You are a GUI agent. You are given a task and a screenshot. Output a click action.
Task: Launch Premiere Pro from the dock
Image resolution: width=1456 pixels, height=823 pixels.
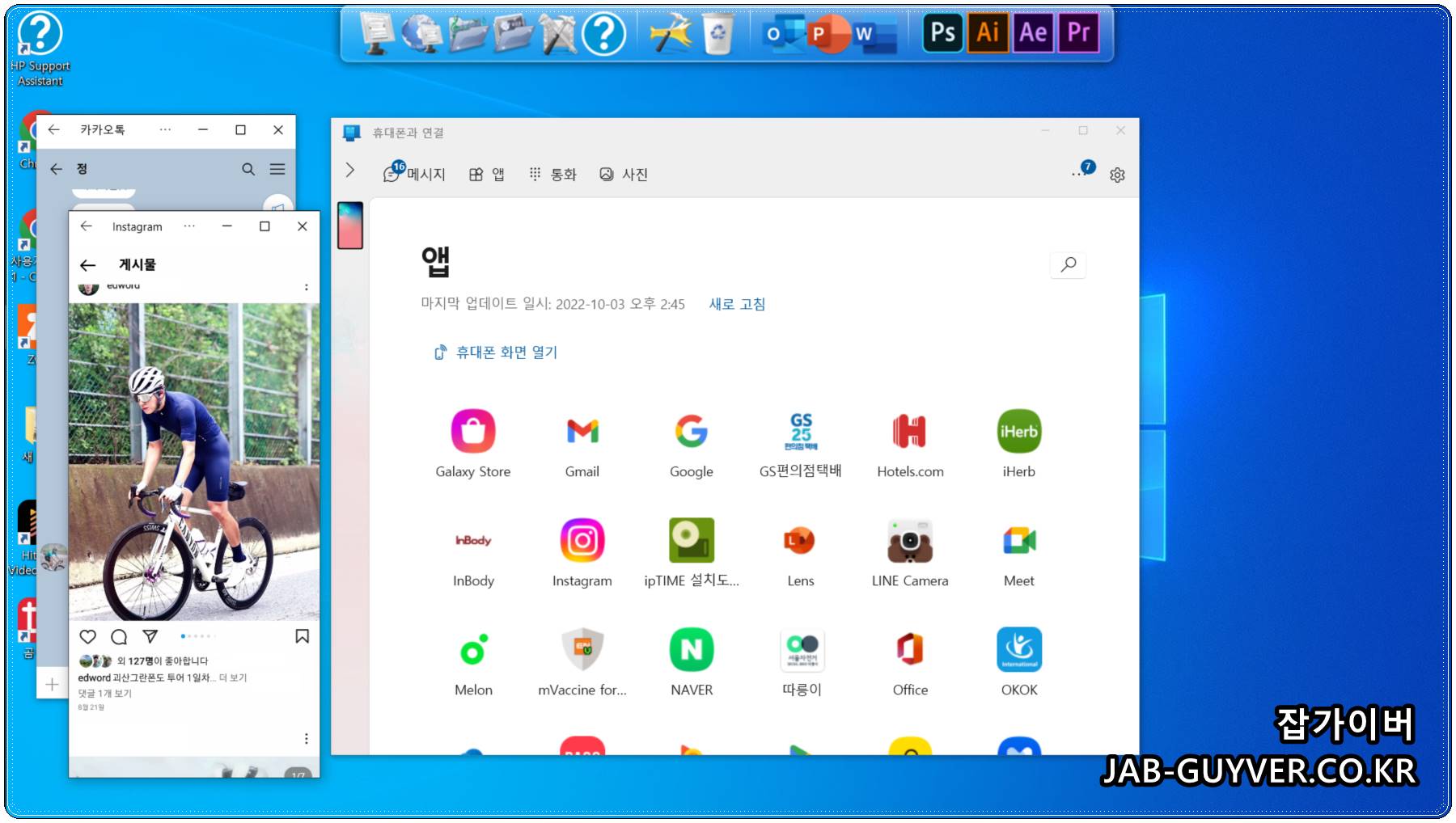1078,33
